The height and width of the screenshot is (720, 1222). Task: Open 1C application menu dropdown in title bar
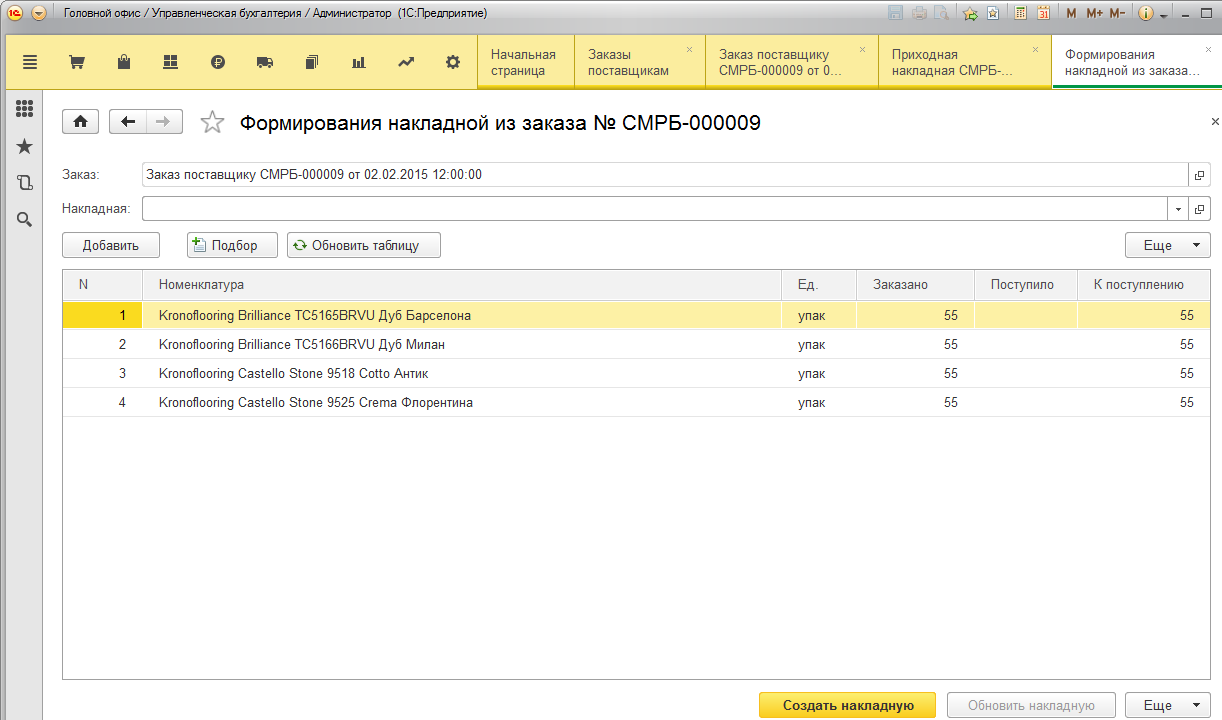(39, 13)
